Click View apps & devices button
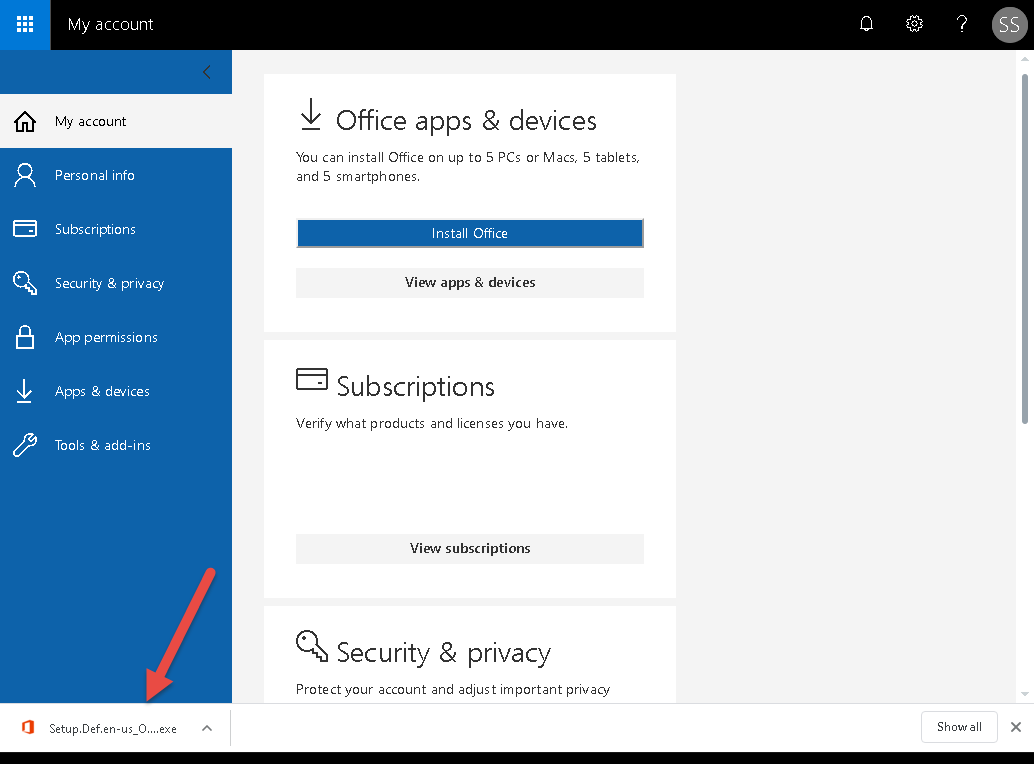The height and width of the screenshot is (764, 1034). (470, 282)
